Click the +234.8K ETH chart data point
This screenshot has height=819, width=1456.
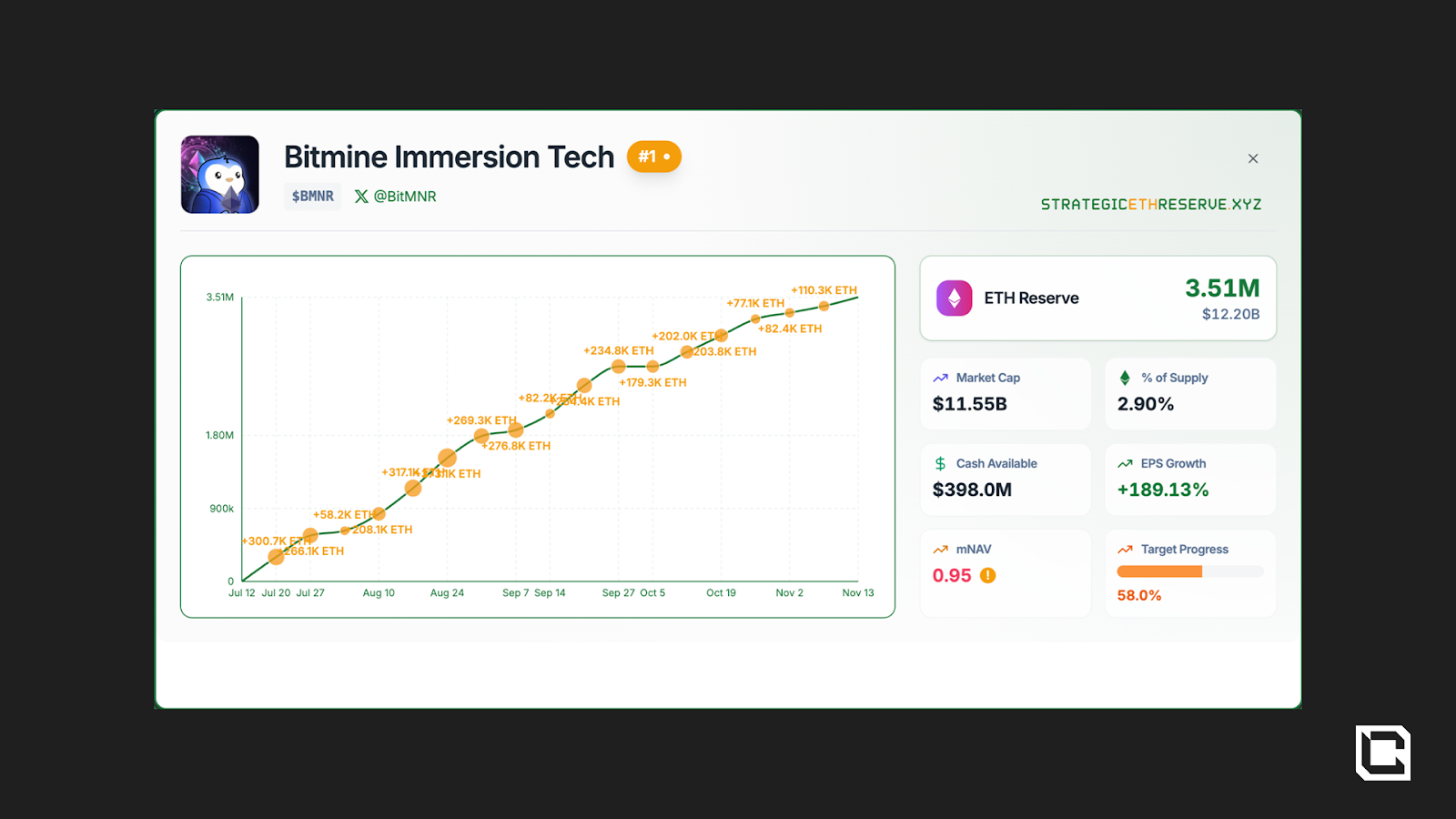point(619,367)
